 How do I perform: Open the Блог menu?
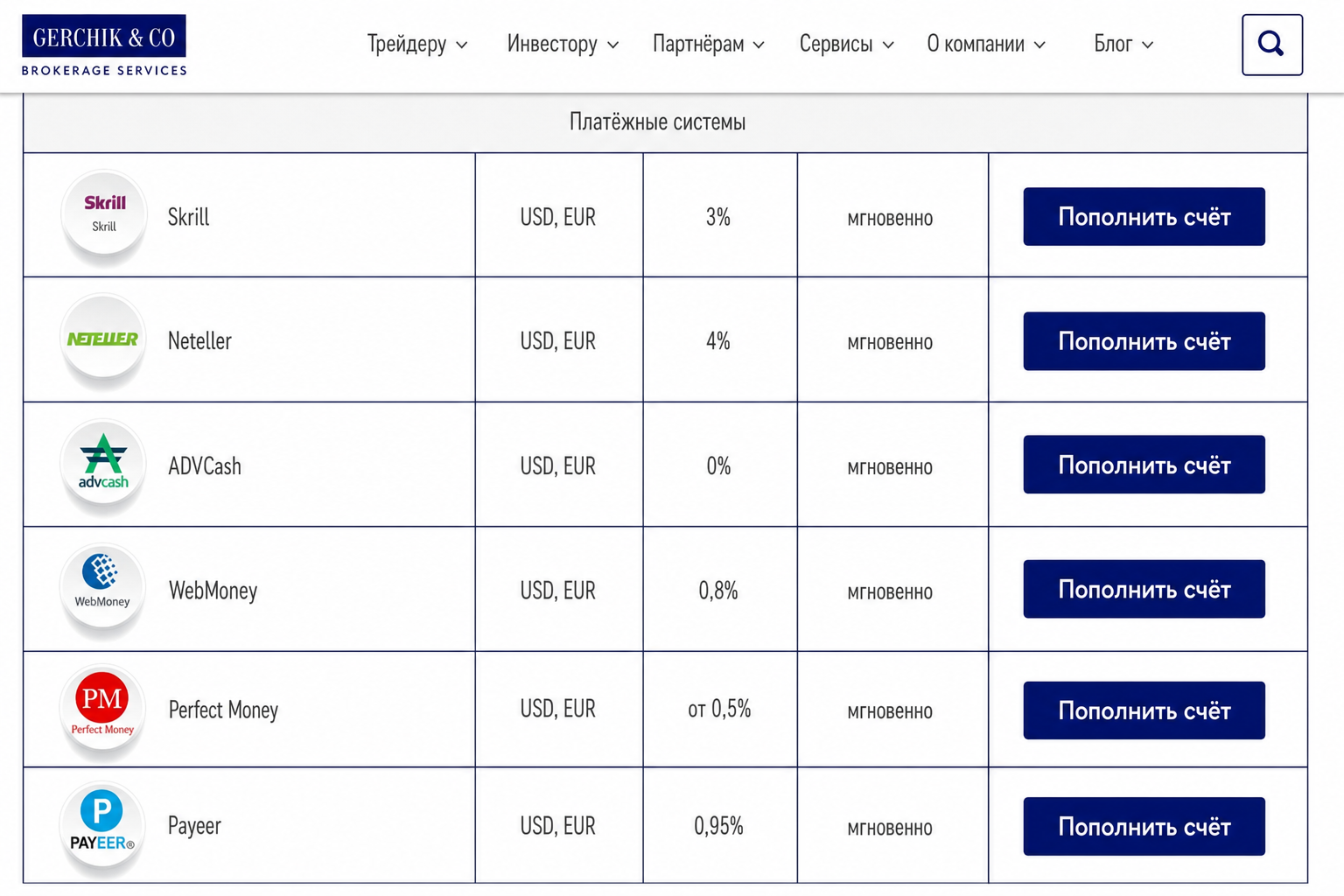(1123, 44)
